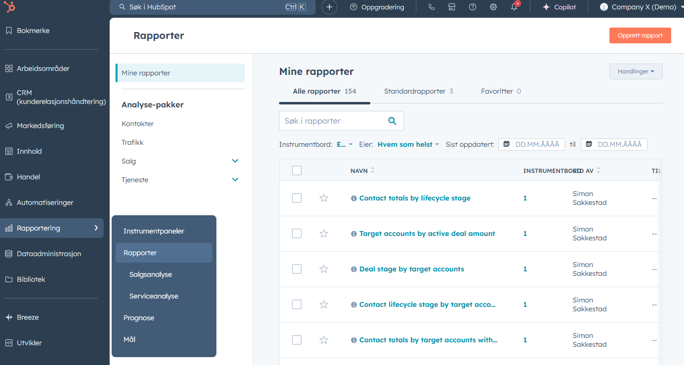Open Prognose in the flyout menu
Image resolution: width=684 pixels, height=365 pixels.
pyautogui.click(x=164, y=318)
